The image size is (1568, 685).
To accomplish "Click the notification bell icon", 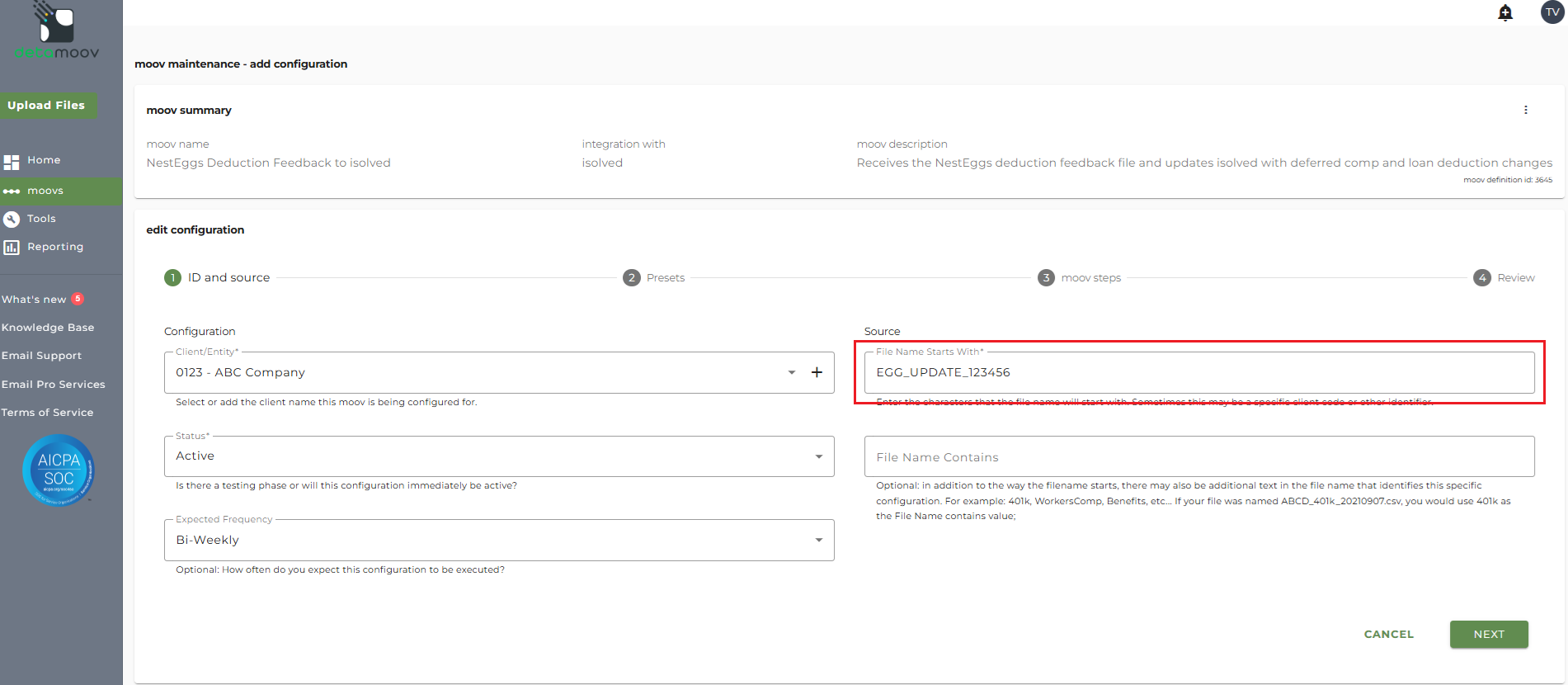I will [1505, 12].
